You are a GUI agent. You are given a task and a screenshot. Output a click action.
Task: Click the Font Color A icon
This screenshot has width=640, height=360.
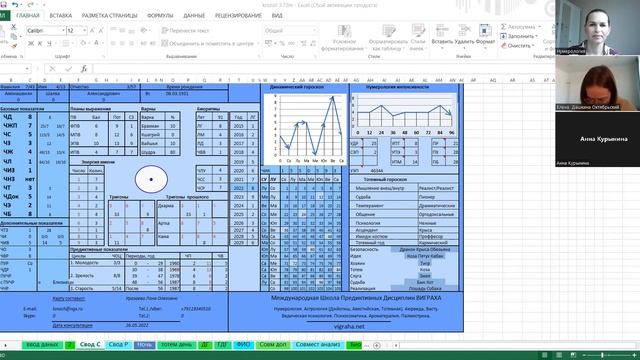(96, 43)
